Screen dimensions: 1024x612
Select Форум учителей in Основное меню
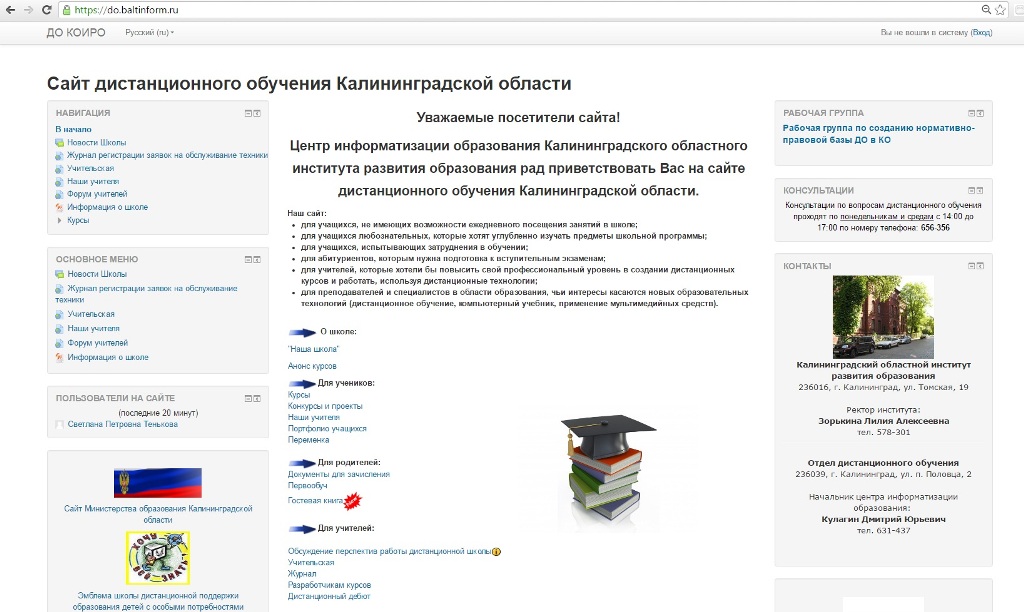click(97, 343)
